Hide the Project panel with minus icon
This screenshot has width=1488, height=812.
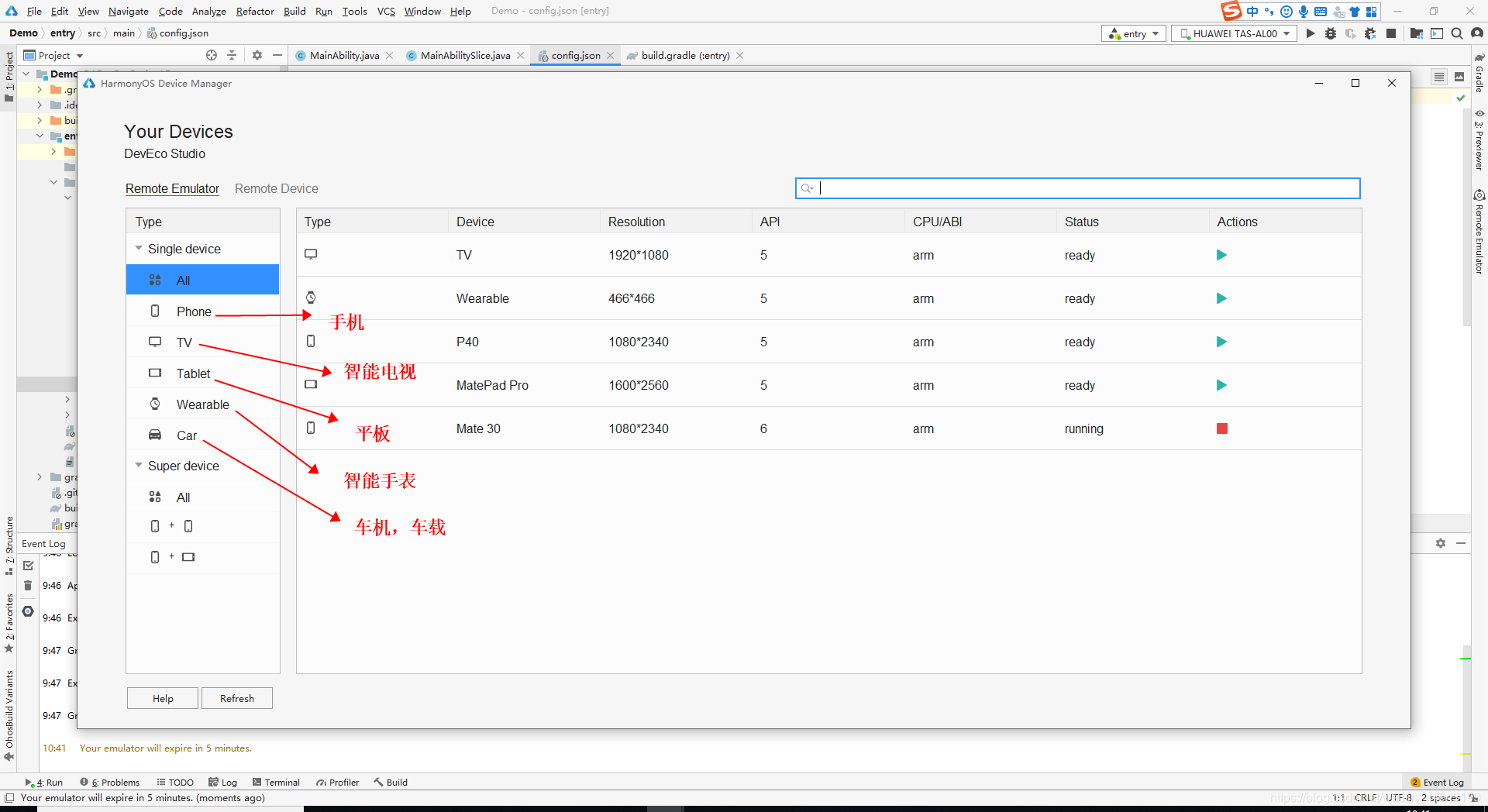click(x=277, y=55)
